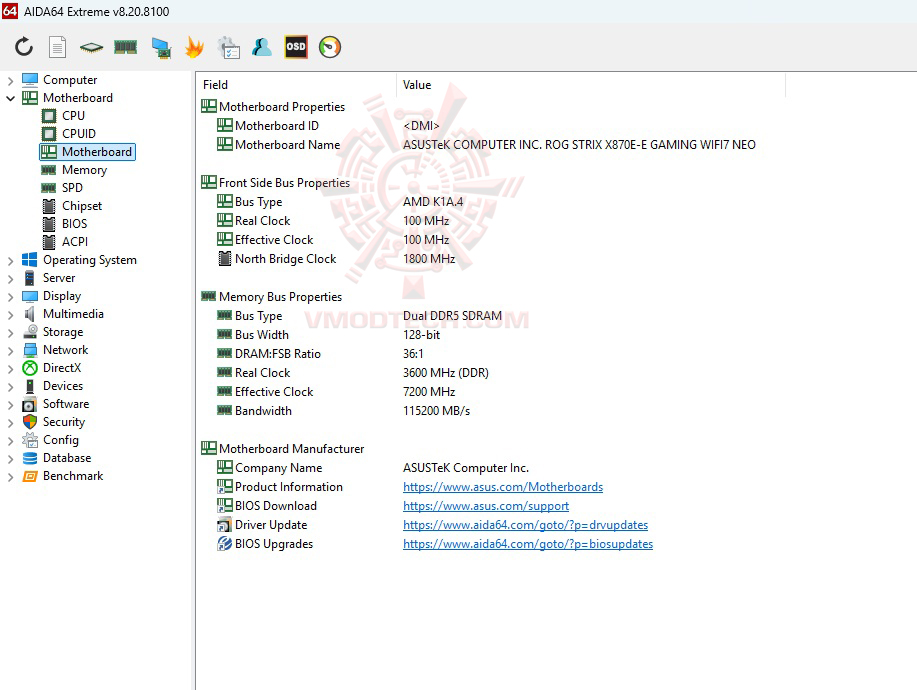The height and width of the screenshot is (690, 917).
Task: Click the Computer icon in the tree
Action: [30, 80]
